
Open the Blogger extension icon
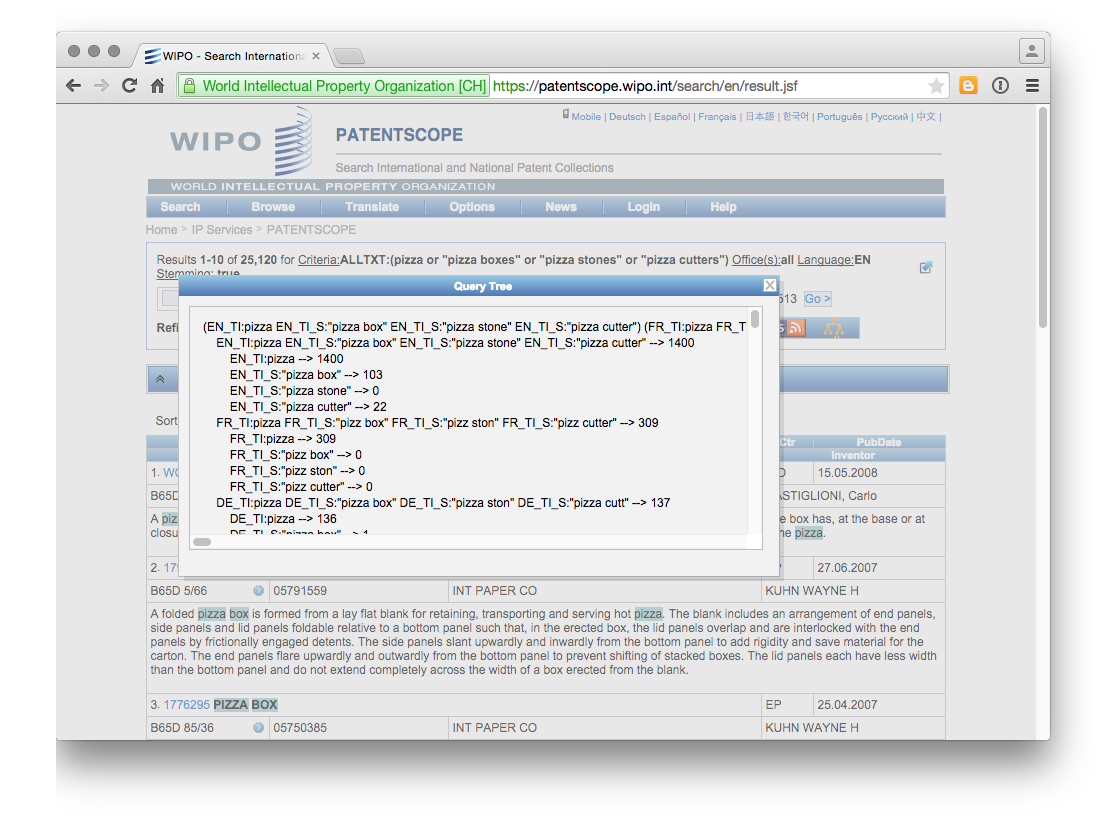[968, 86]
